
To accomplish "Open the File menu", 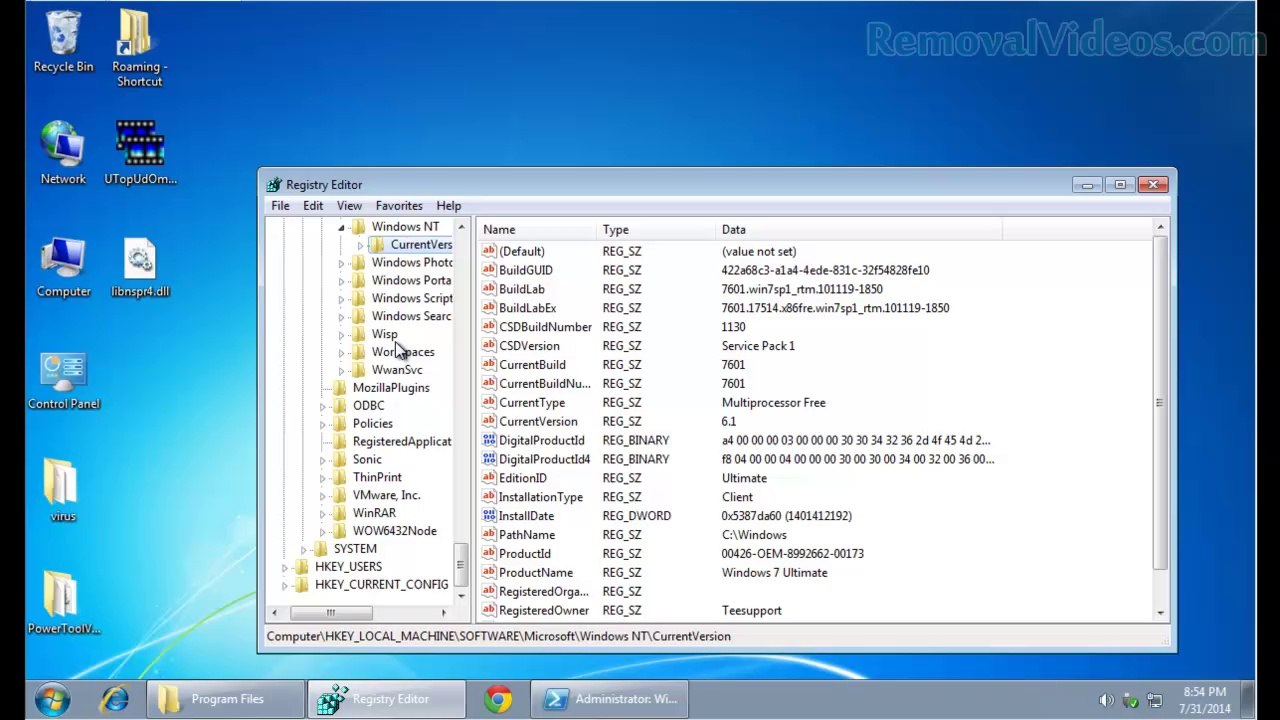I will [280, 206].
